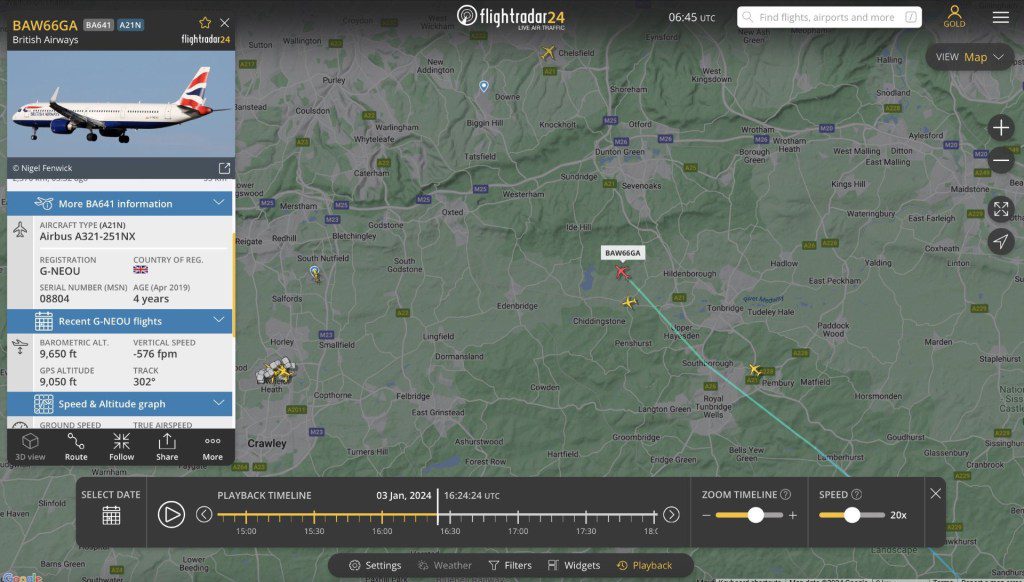Click the Flightradar24 logo
1024x582 pixels.
[511, 17]
